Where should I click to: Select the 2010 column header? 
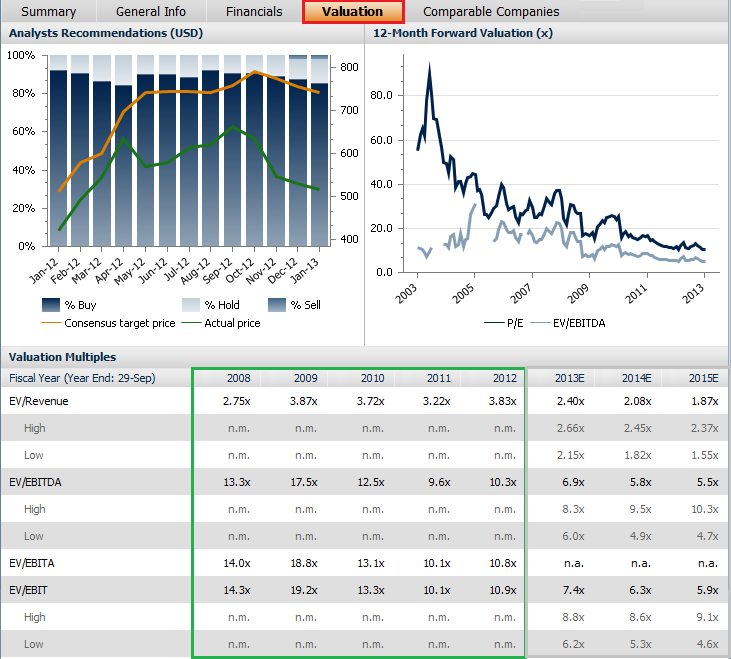372,378
